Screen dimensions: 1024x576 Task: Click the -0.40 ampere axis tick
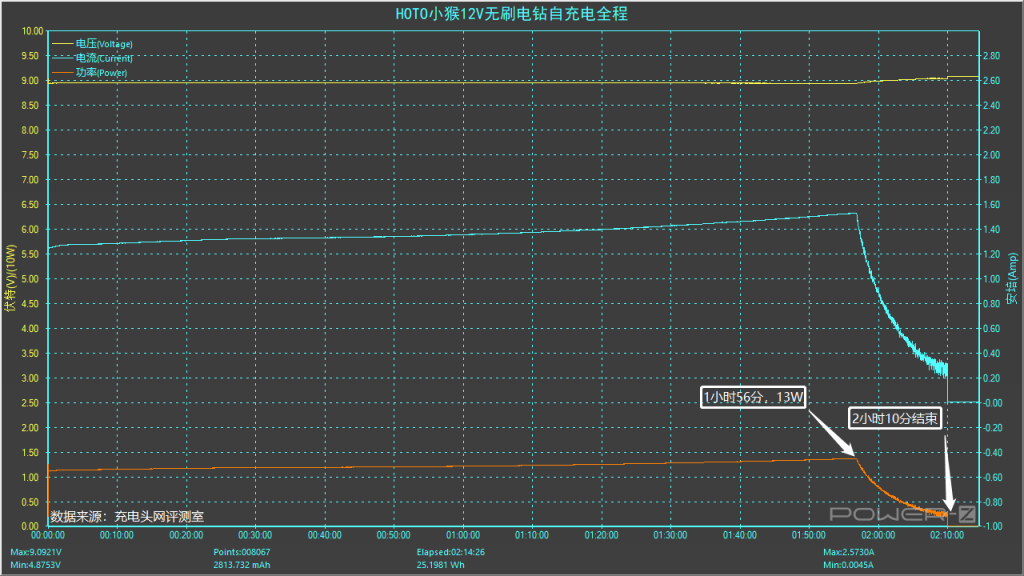(992, 453)
